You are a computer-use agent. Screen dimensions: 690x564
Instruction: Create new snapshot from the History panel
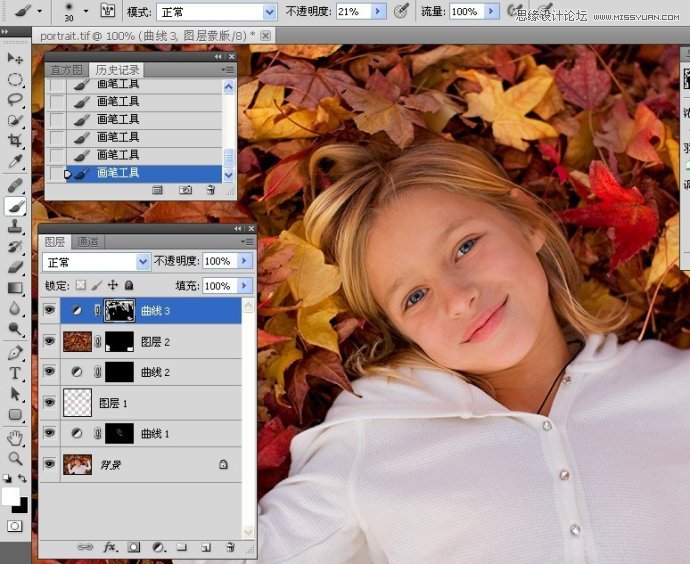click(x=185, y=189)
